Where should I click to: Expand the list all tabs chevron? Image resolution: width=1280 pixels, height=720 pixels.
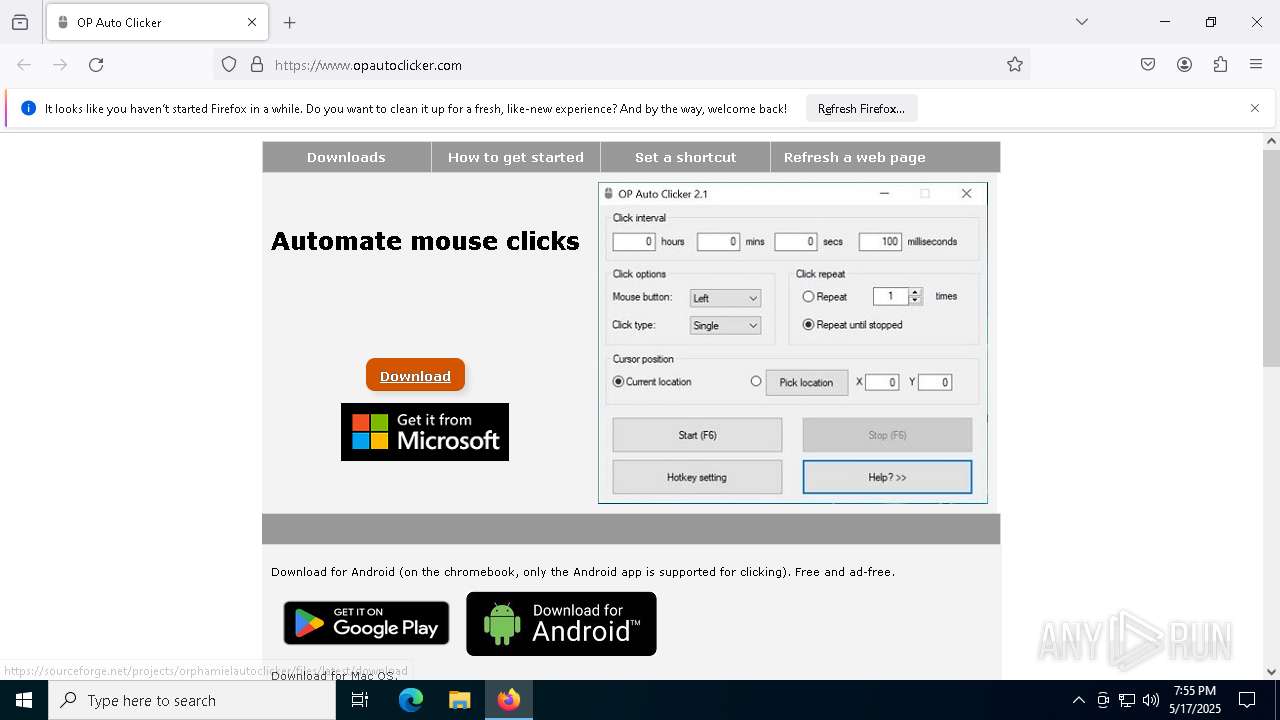pos(1082,22)
